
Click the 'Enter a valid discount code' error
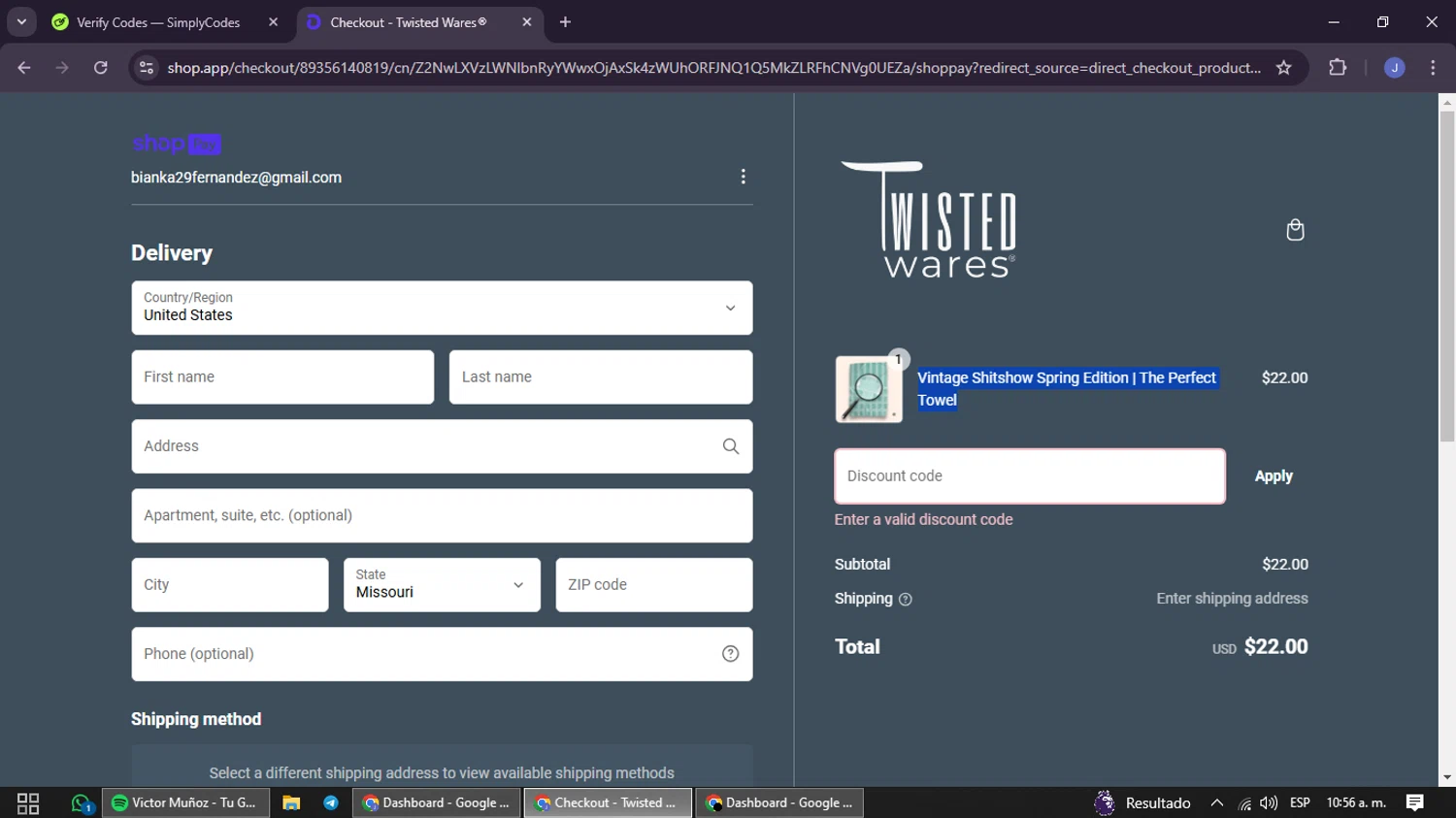[x=923, y=520]
